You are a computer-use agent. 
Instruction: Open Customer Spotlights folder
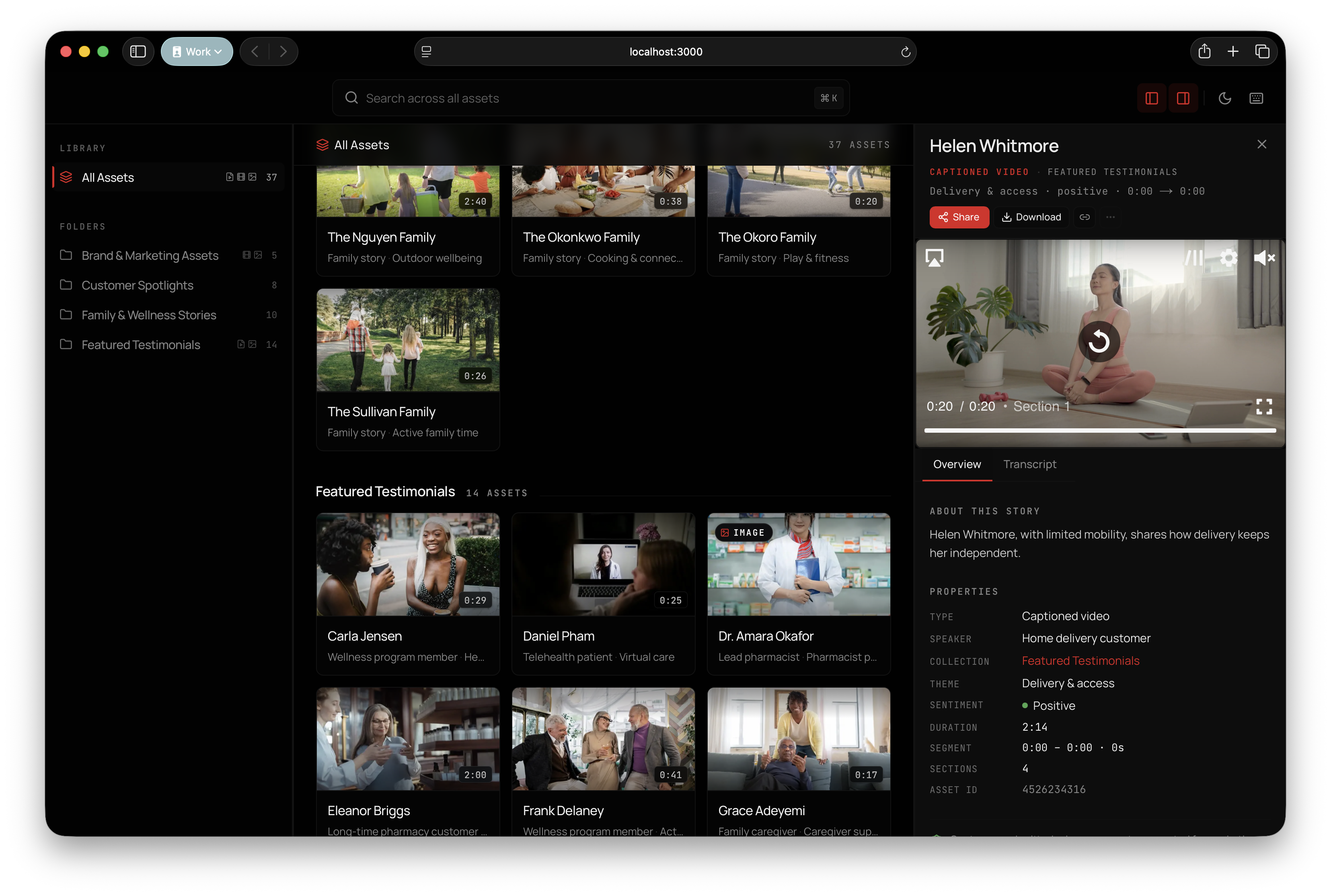click(168, 285)
